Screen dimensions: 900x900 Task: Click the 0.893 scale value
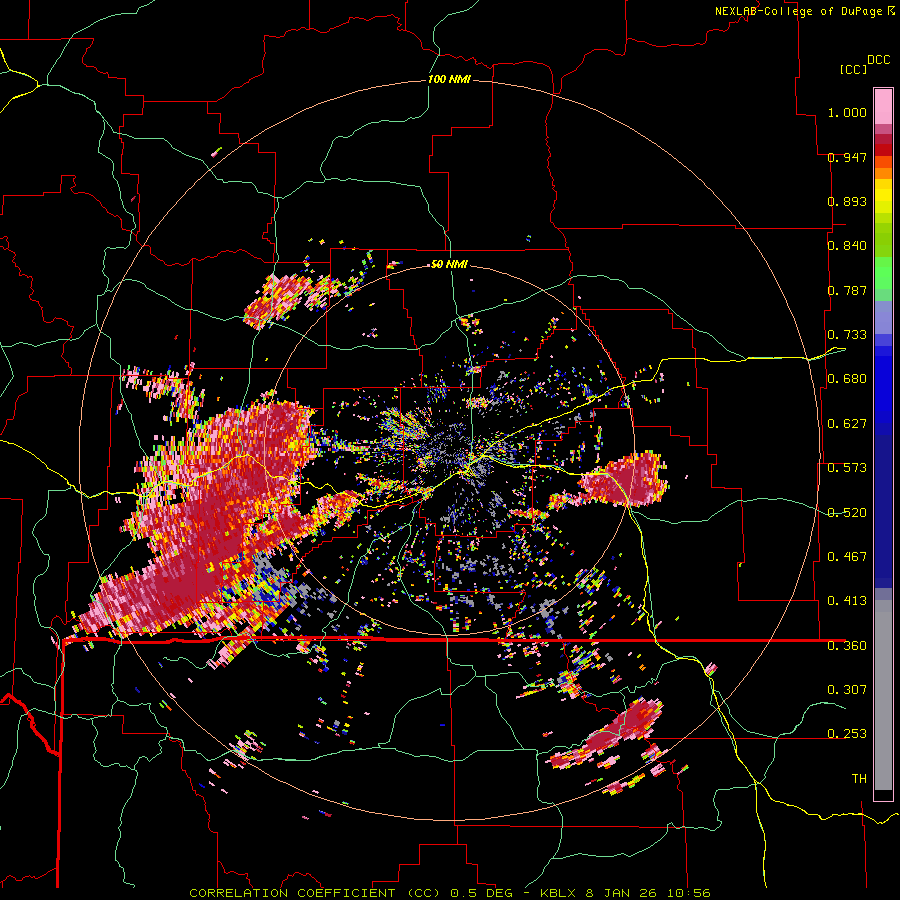click(847, 201)
